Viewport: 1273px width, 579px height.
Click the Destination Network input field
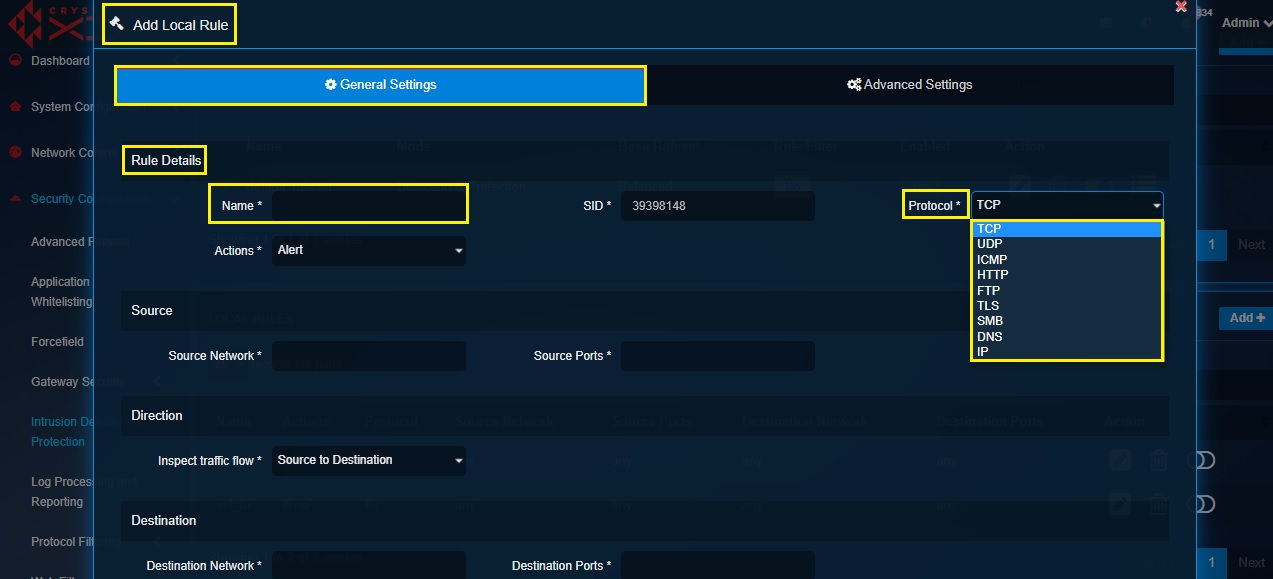click(369, 566)
